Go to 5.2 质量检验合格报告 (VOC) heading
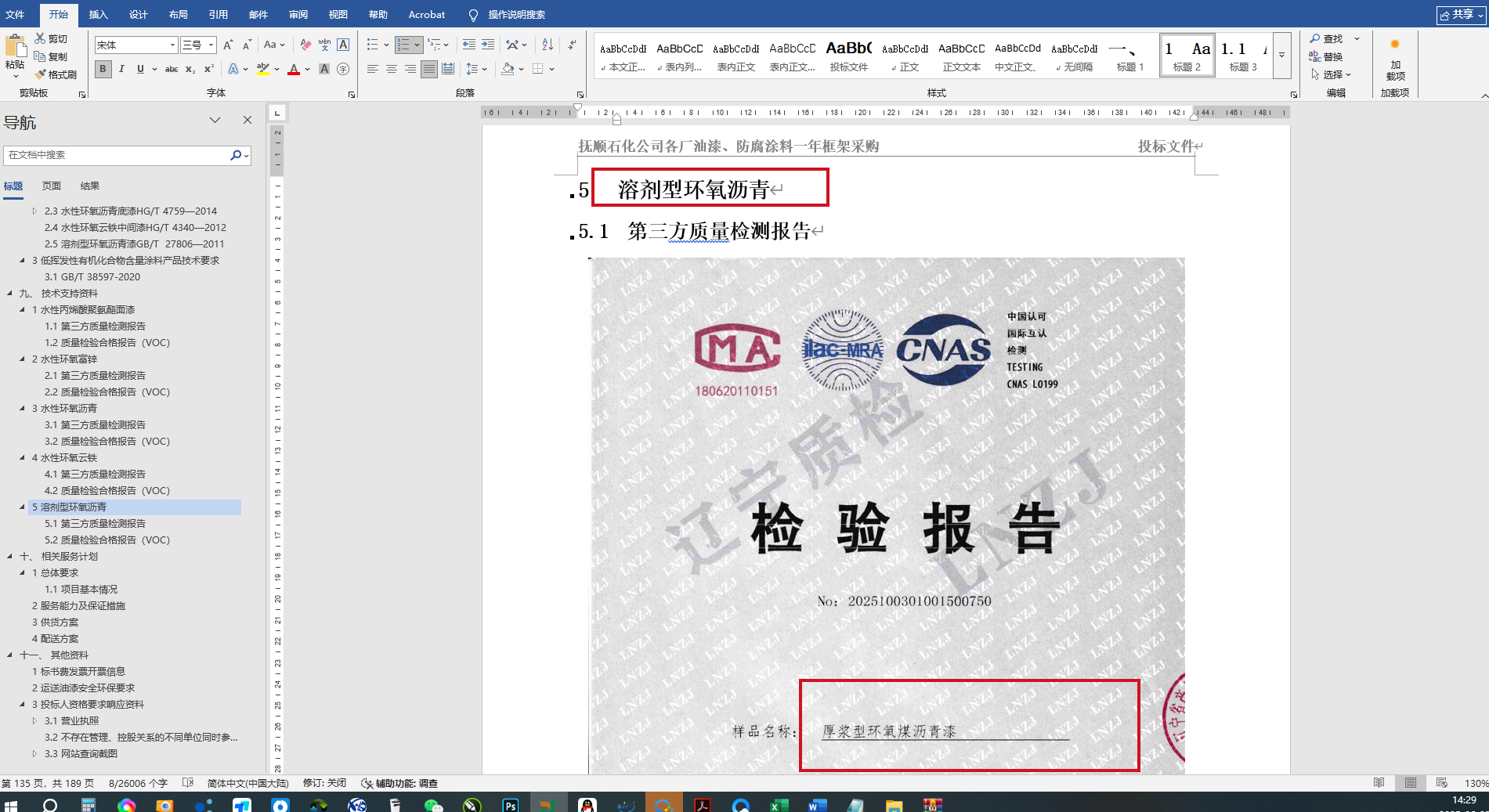 [107, 540]
